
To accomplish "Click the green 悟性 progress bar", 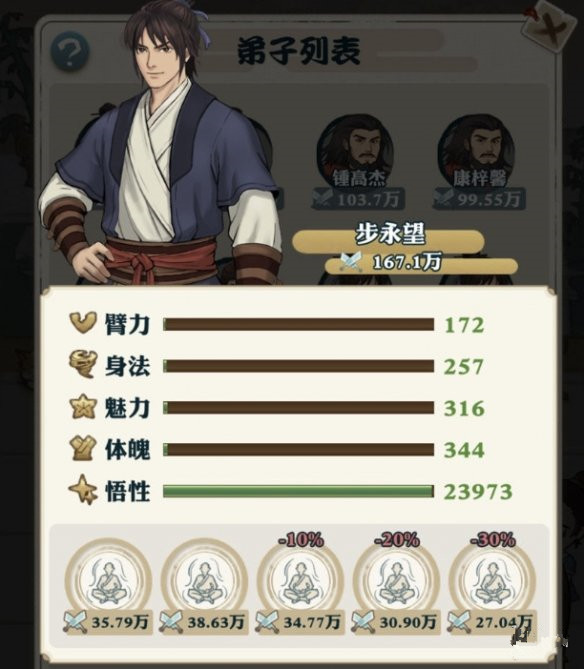I will click(299, 491).
